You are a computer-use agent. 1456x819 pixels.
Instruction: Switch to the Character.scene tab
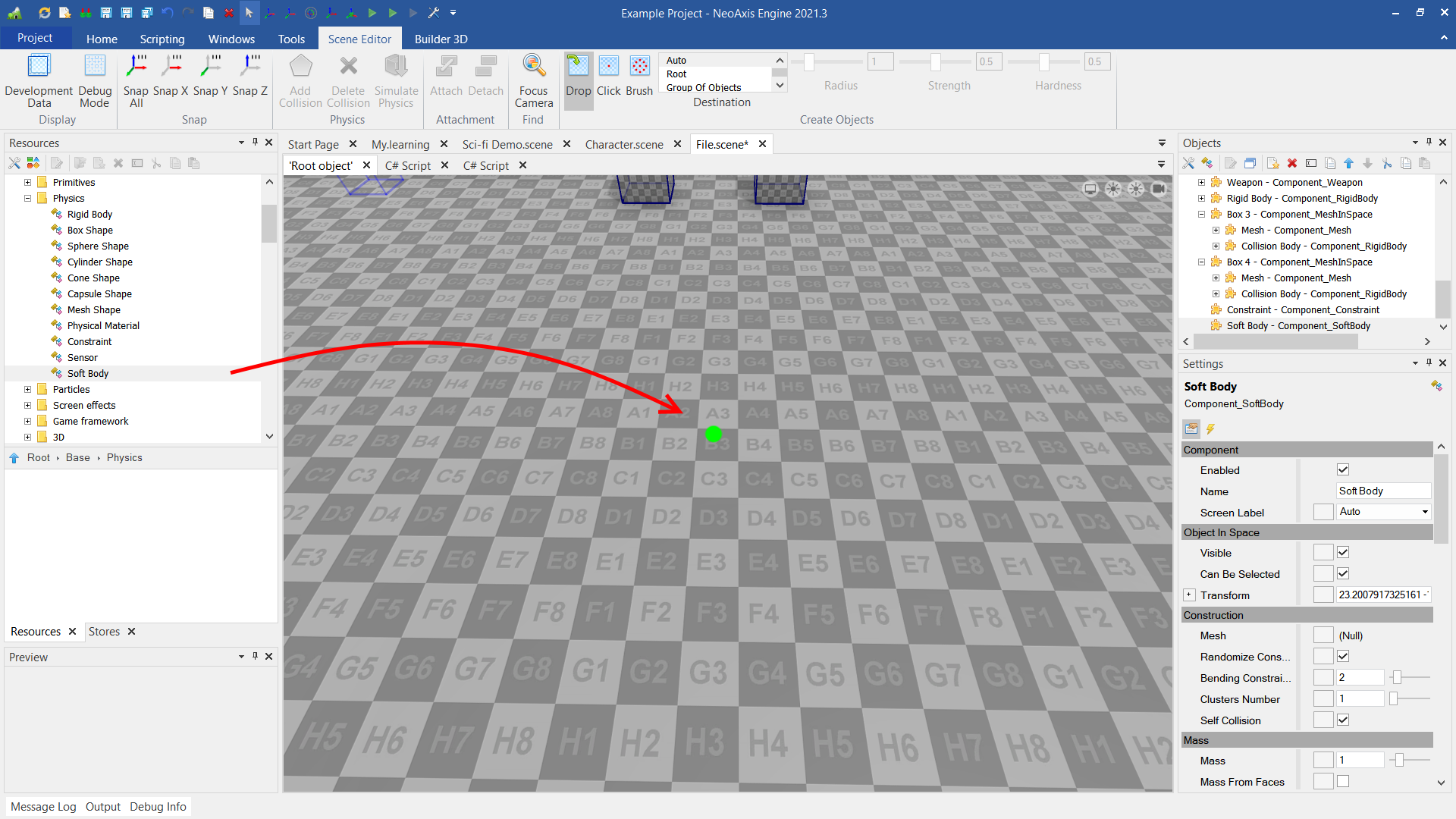623,144
